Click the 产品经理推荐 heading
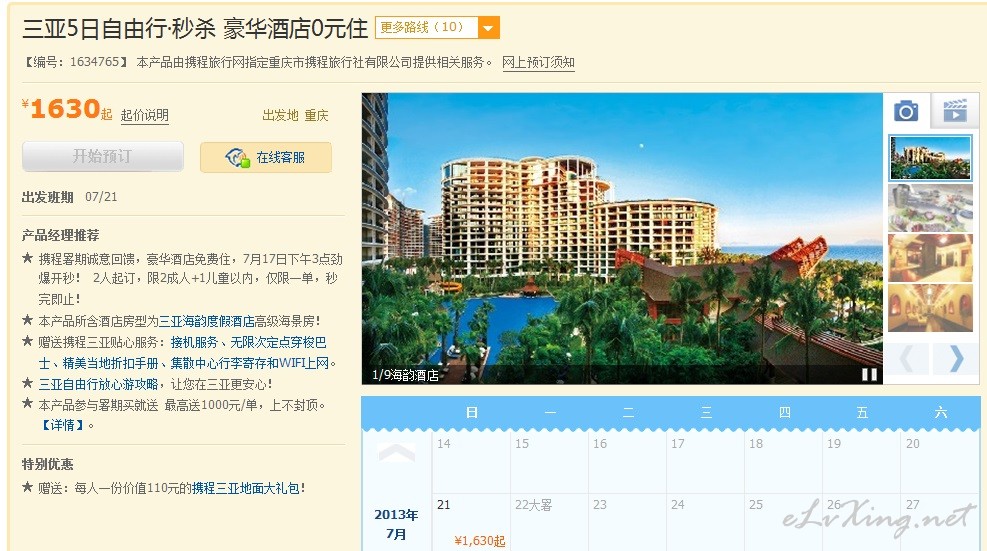 click(x=60, y=236)
